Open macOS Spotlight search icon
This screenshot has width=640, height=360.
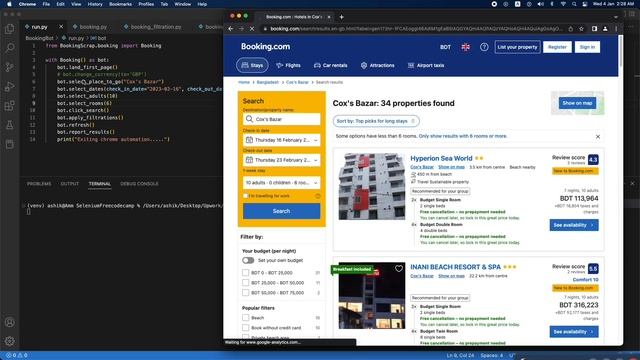[x=574, y=4]
